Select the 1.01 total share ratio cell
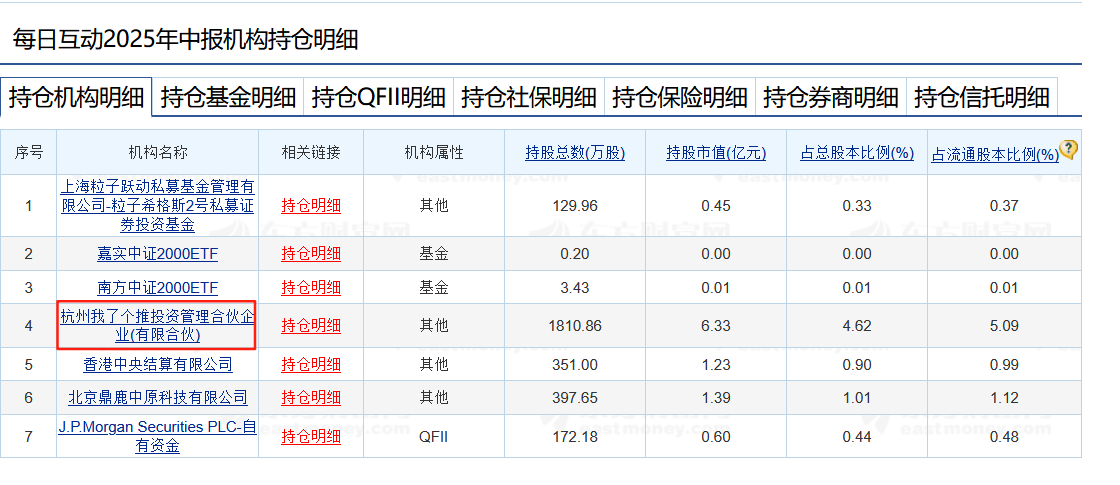 (857, 399)
